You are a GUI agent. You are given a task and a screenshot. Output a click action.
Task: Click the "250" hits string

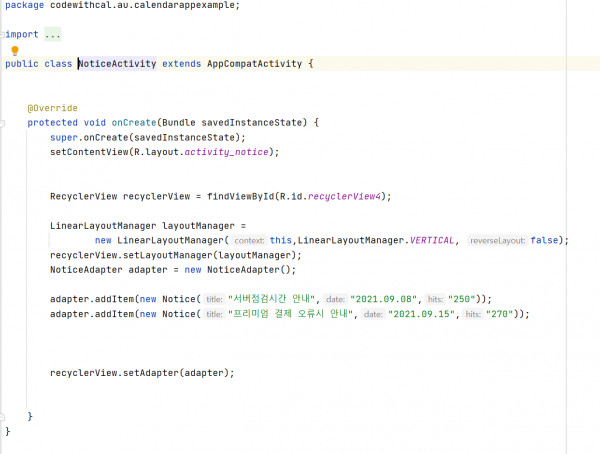point(461,299)
